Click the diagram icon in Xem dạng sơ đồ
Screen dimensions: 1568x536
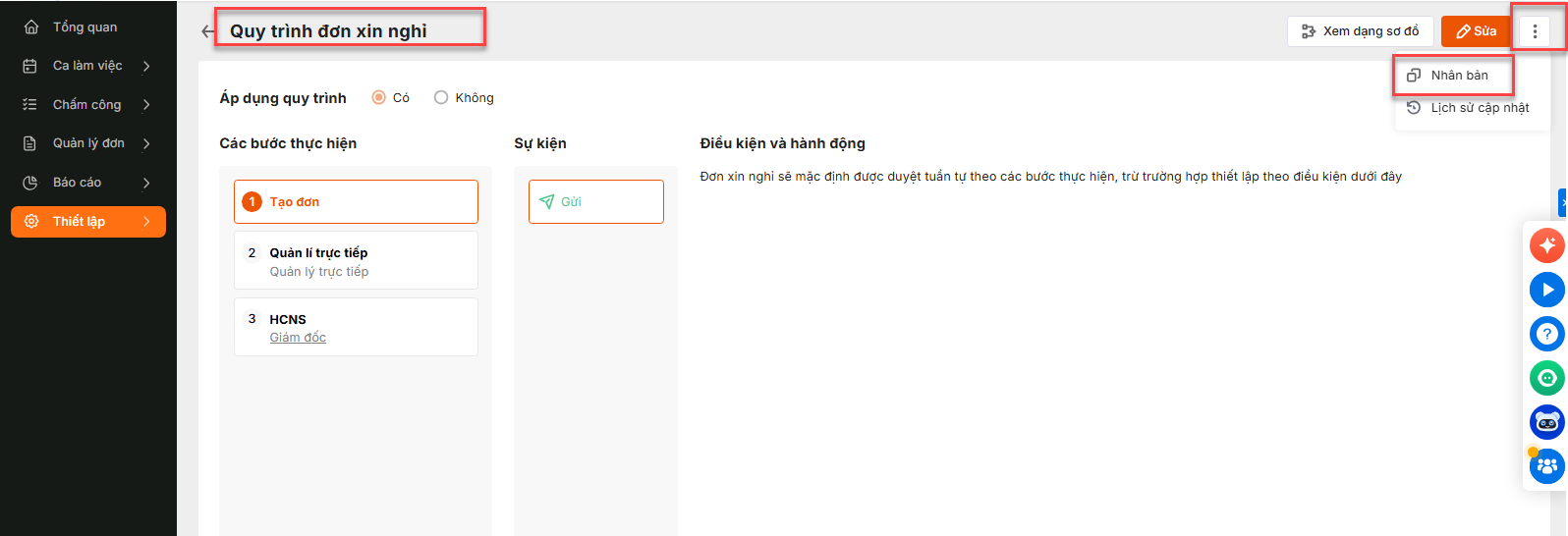pyautogui.click(x=1309, y=31)
